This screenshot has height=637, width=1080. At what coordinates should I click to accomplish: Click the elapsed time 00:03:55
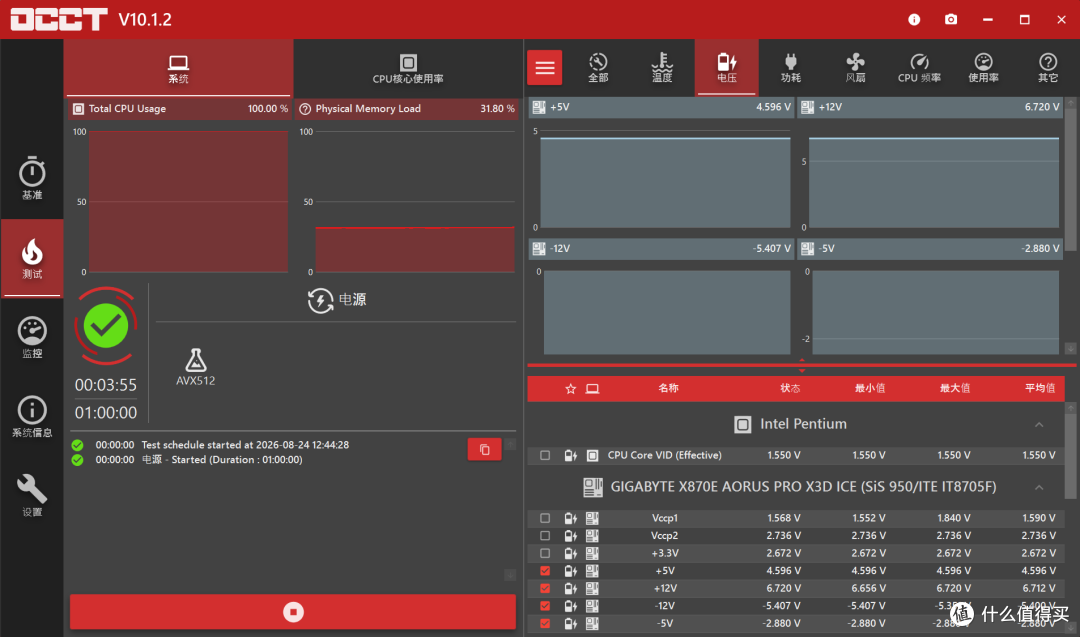[x=105, y=385]
